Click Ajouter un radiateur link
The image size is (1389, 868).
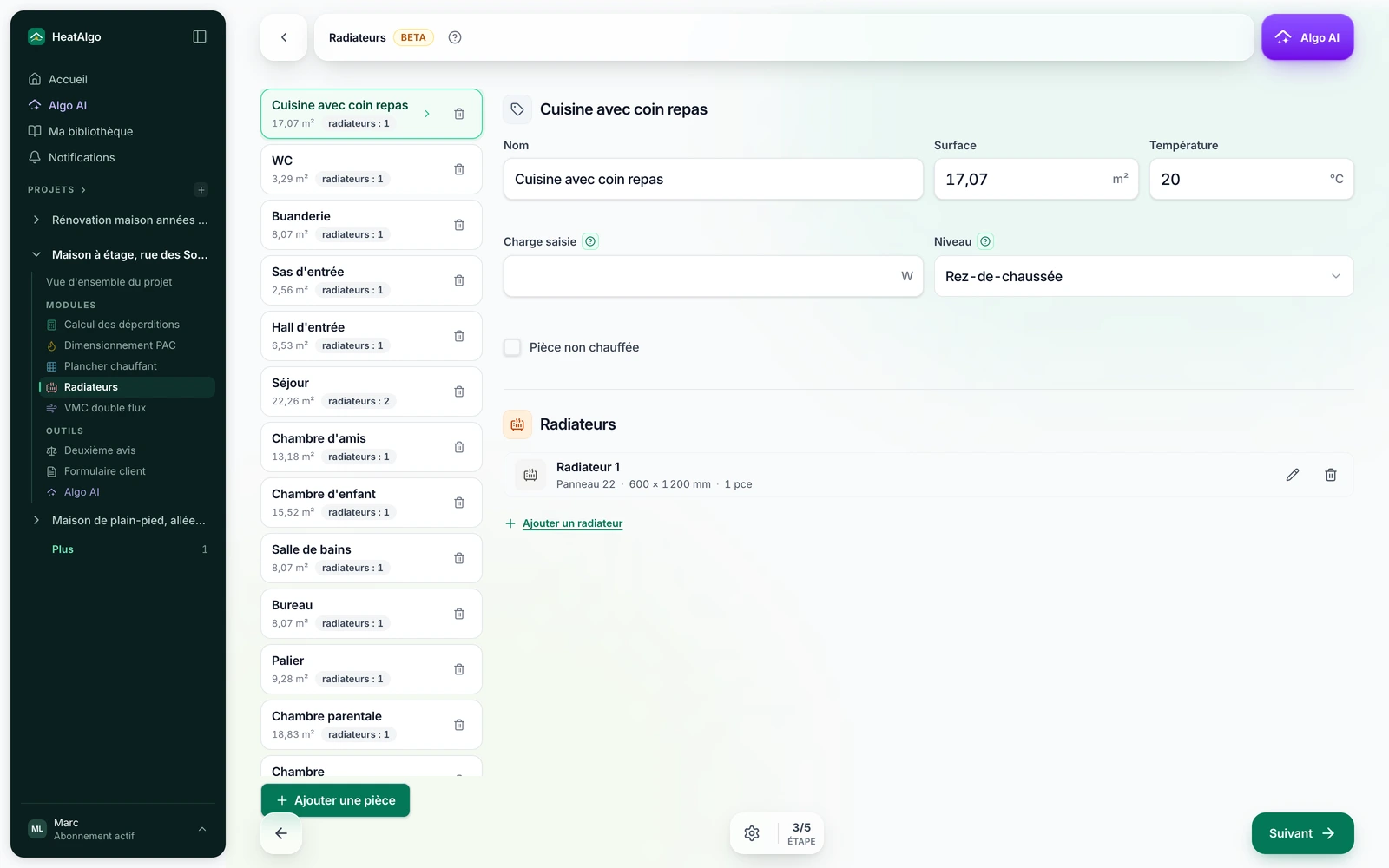tap(572, 523)
